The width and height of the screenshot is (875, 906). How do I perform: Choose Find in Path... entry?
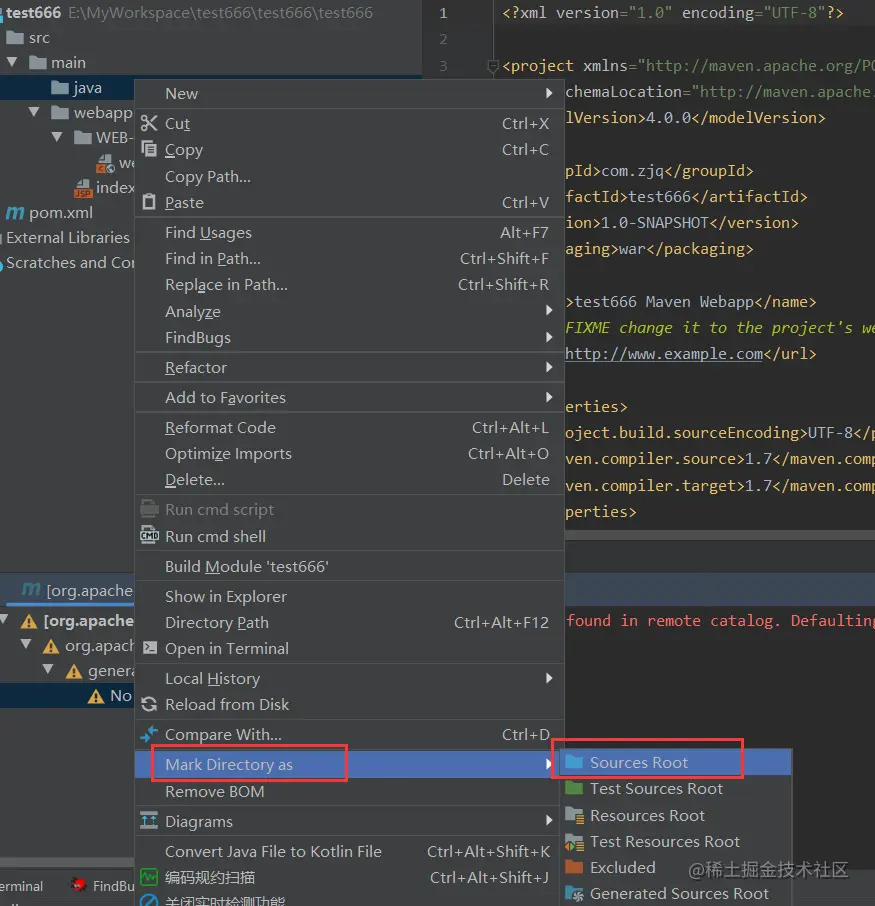coord(349,258)
